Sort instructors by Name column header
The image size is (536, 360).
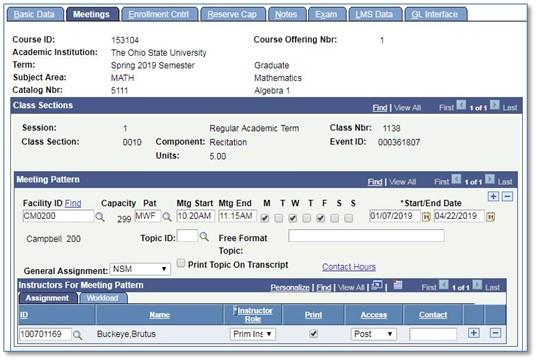coord(159,315)
